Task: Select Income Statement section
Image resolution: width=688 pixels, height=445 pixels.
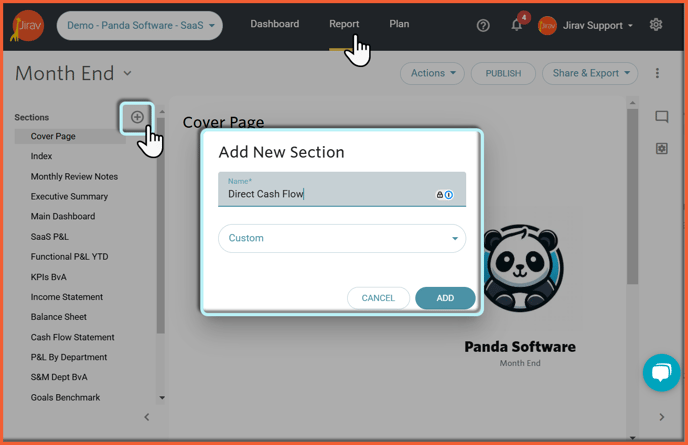Action: [x=67, y=297]
